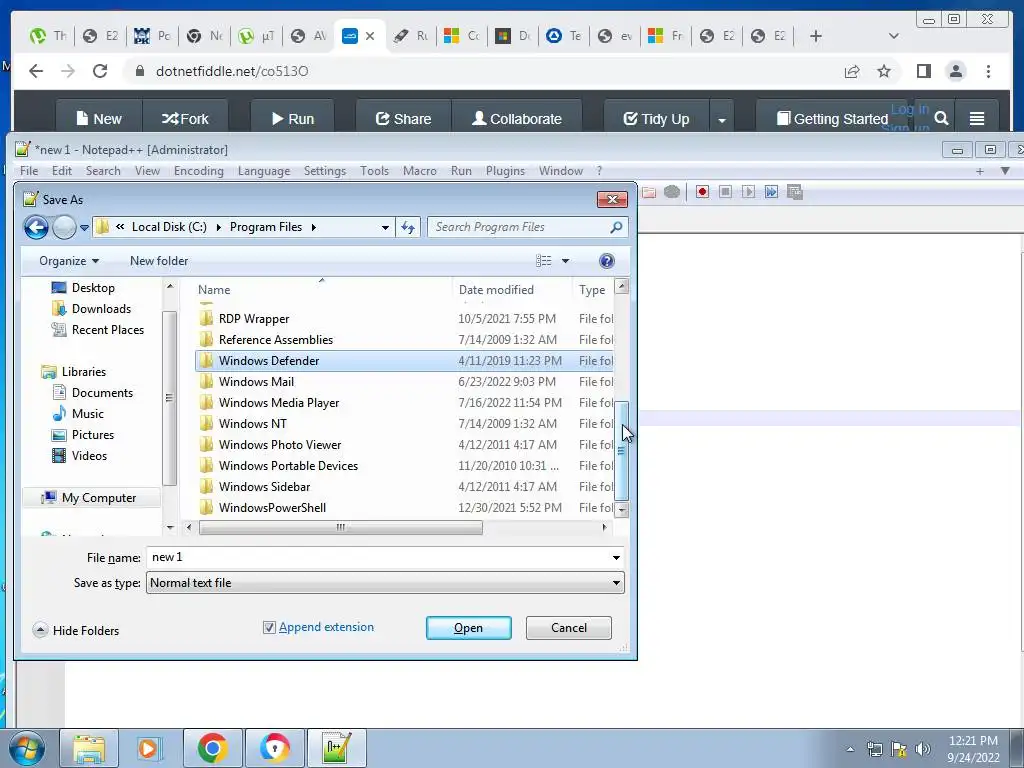
Task: Open the Save as type combo box
Action: click(385, 583)
